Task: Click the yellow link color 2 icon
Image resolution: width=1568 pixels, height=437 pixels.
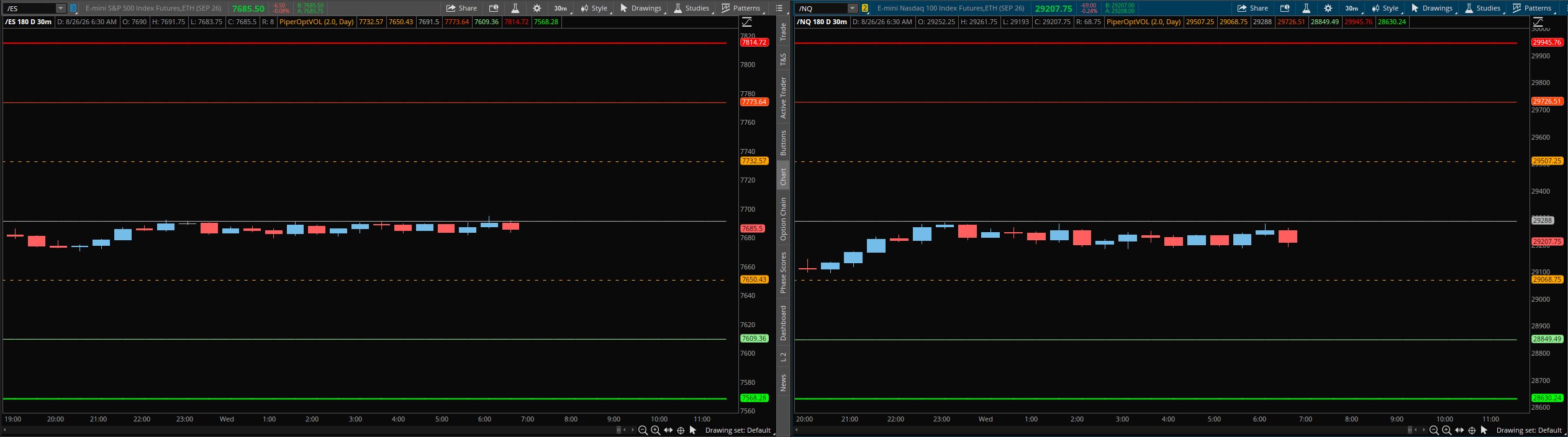Action: (x=865, y=8)
